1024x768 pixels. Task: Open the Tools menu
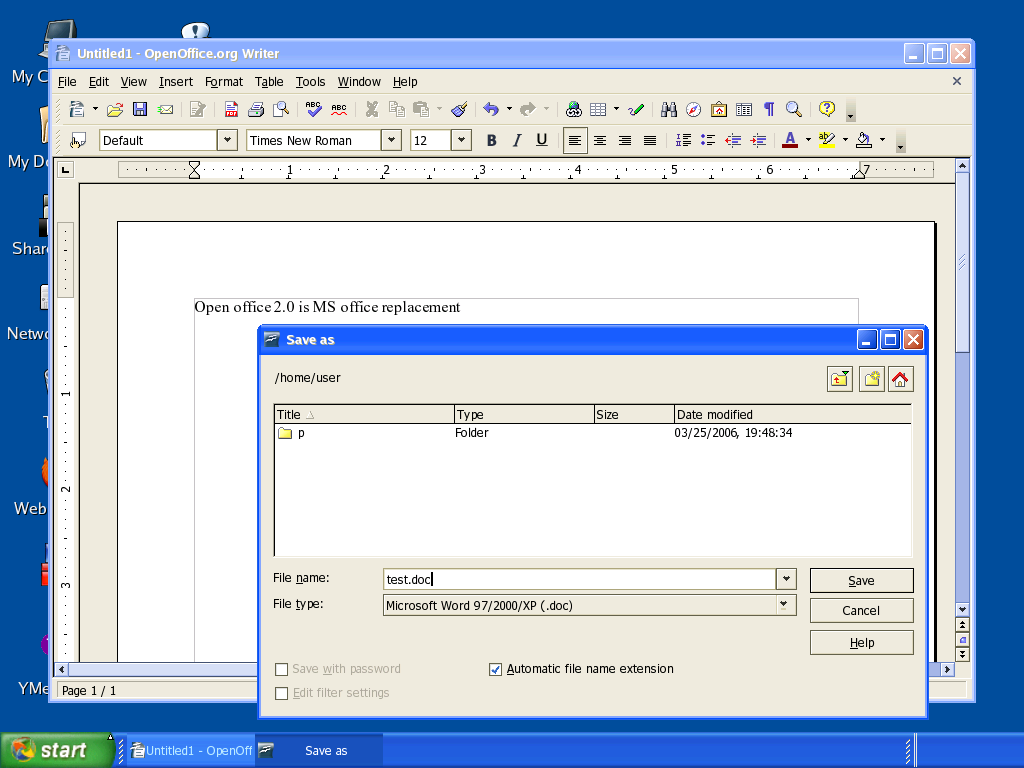tap(310, 82)
